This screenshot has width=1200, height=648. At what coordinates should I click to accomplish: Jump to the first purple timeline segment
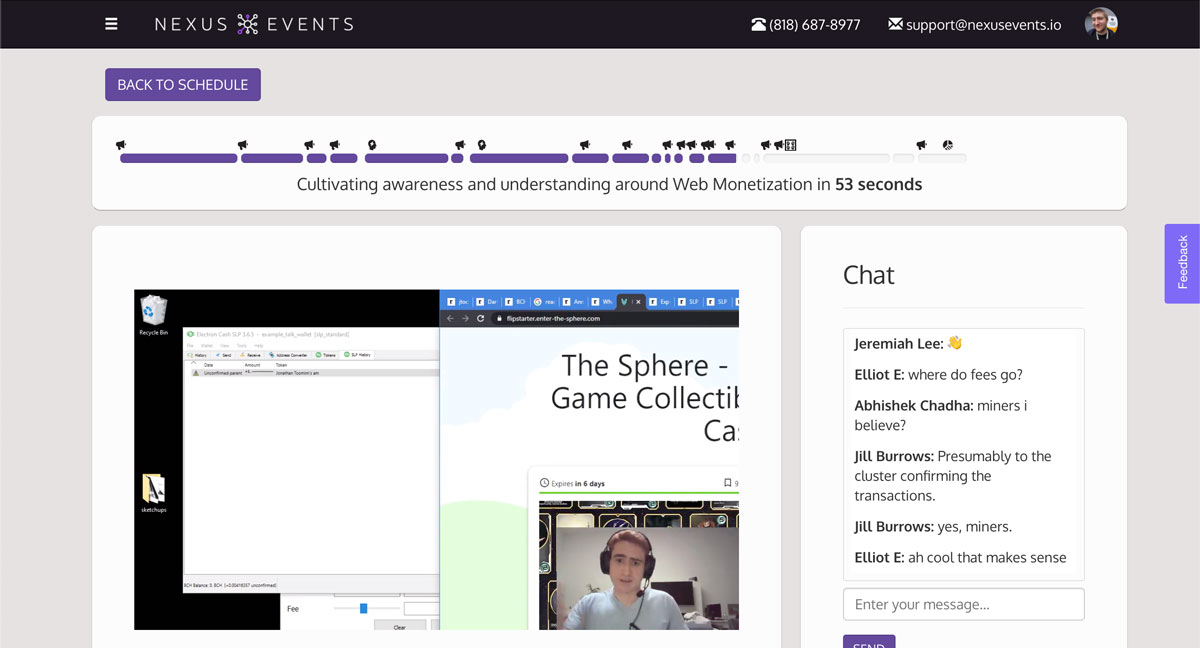pos(178,158)
